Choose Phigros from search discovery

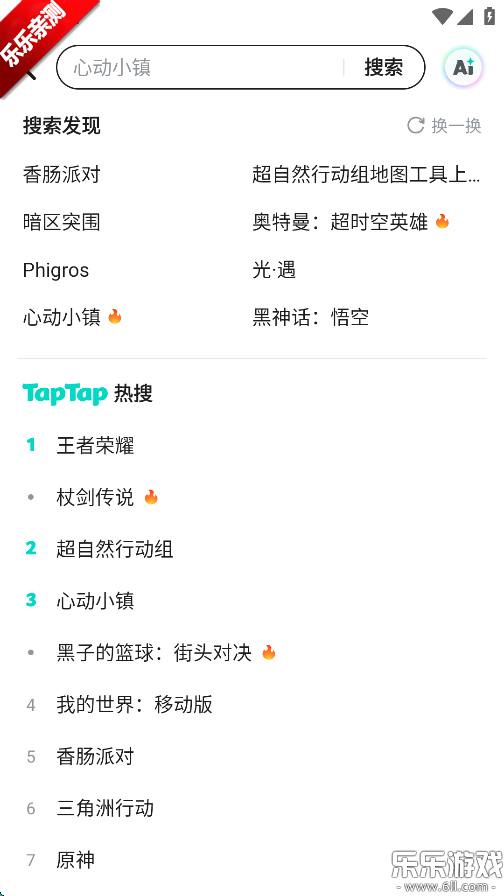click(x=56, y=270)
